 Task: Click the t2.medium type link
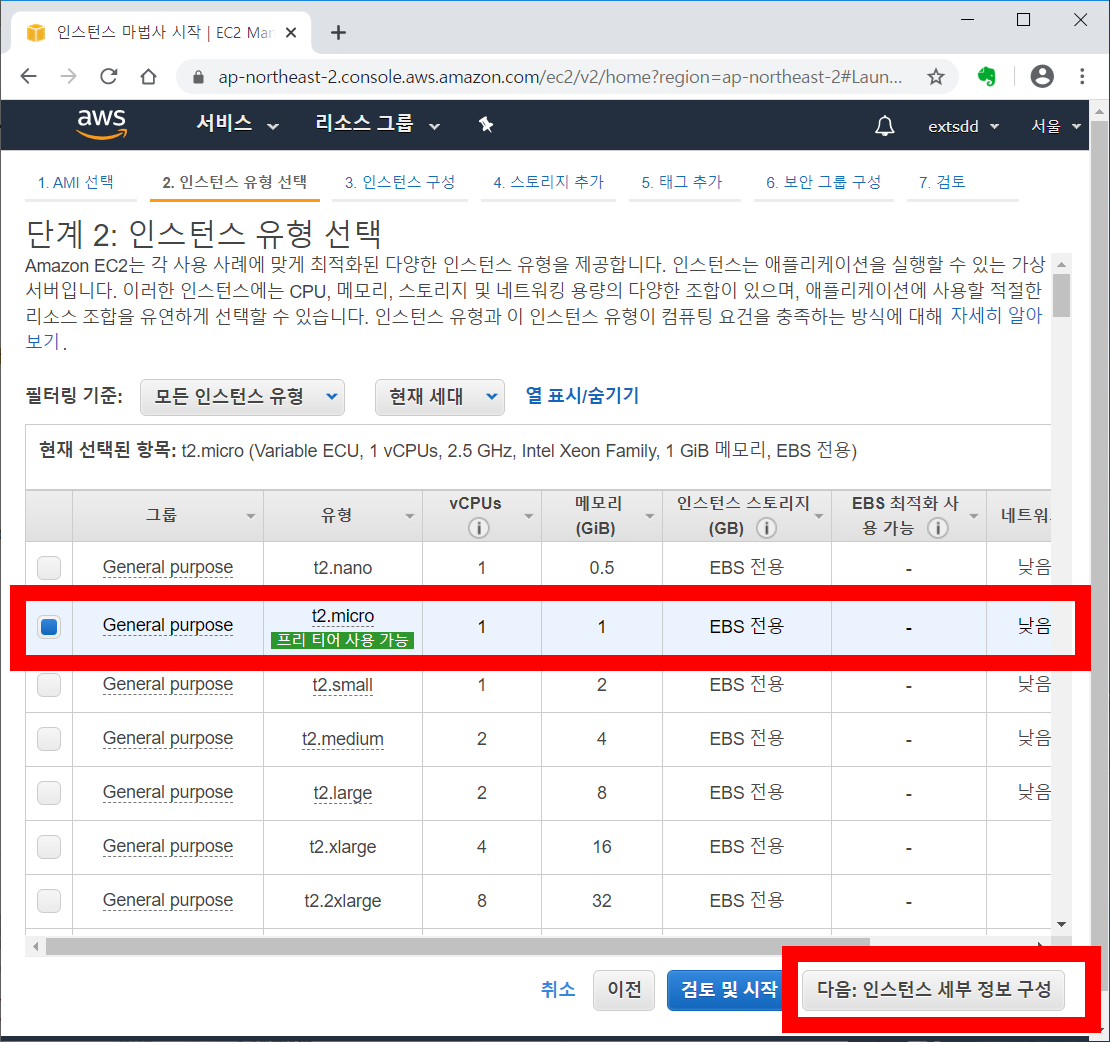[x=343, y=739]
